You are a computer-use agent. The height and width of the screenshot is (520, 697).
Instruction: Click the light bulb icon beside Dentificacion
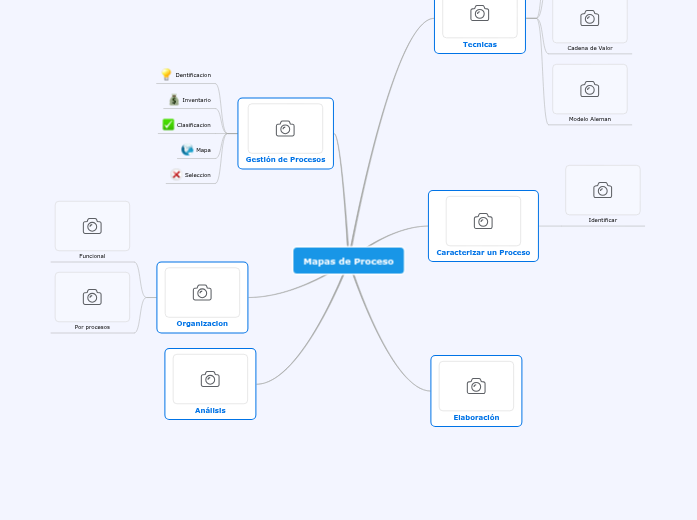(x=166, y=74)
